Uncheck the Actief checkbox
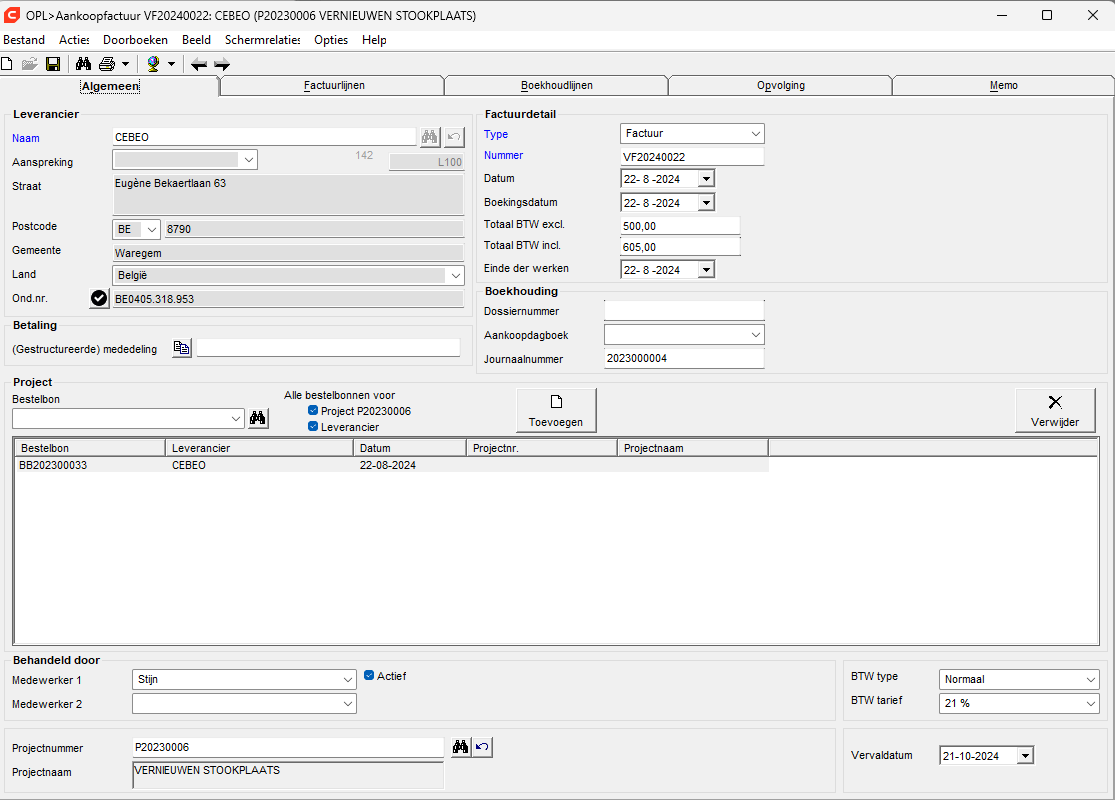Viewport: 1115px width, 800px height. (x=369, y=676)
